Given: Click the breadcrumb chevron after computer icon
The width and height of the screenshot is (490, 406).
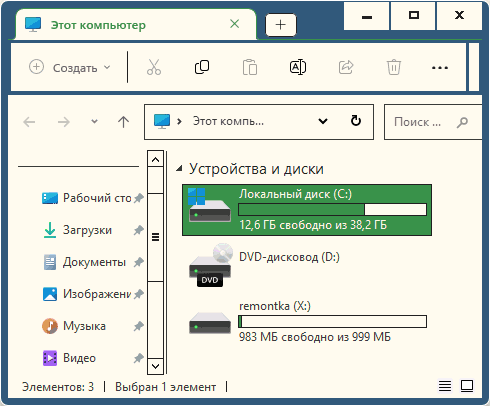Looking at the screenshot, I should coord(179,122).
